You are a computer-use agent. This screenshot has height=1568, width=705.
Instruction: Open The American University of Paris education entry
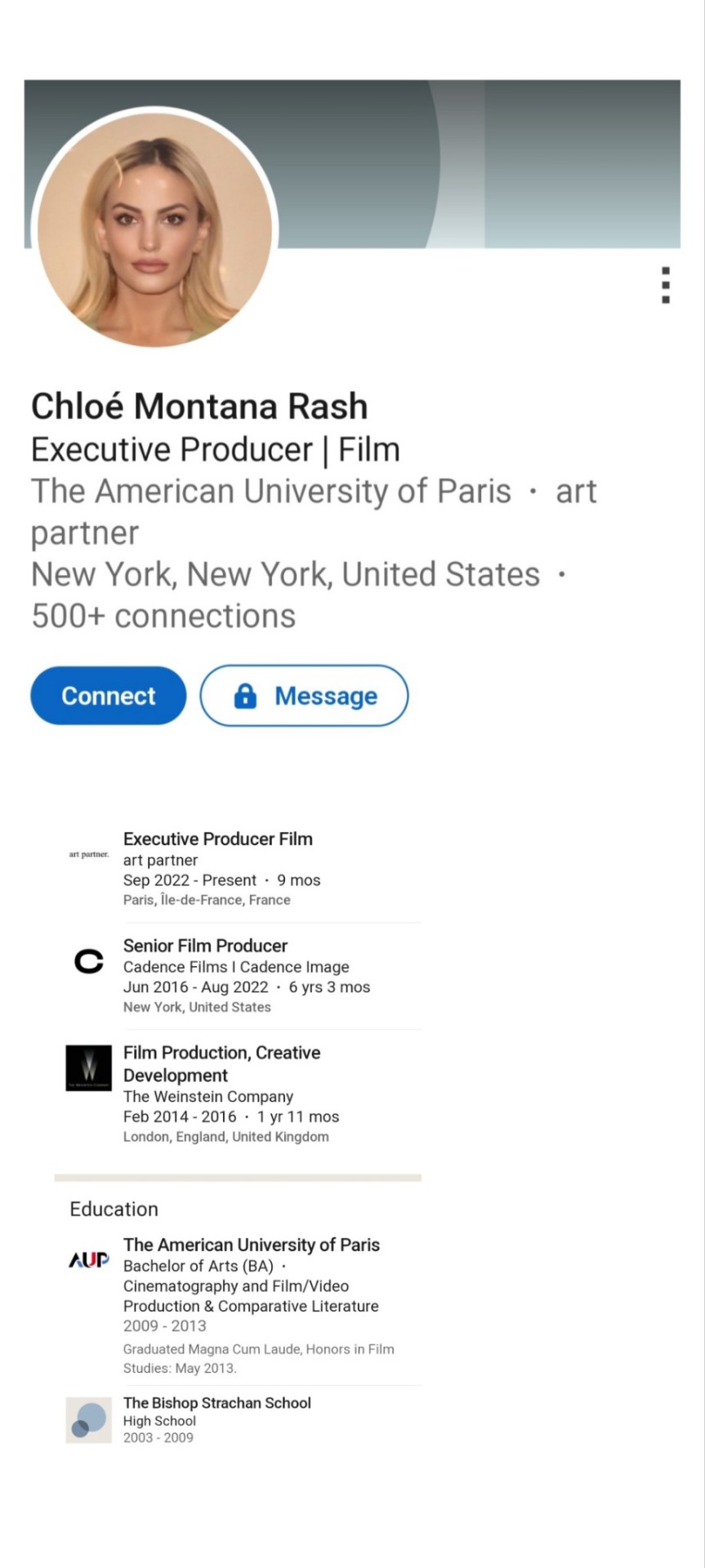[251, 1245]
